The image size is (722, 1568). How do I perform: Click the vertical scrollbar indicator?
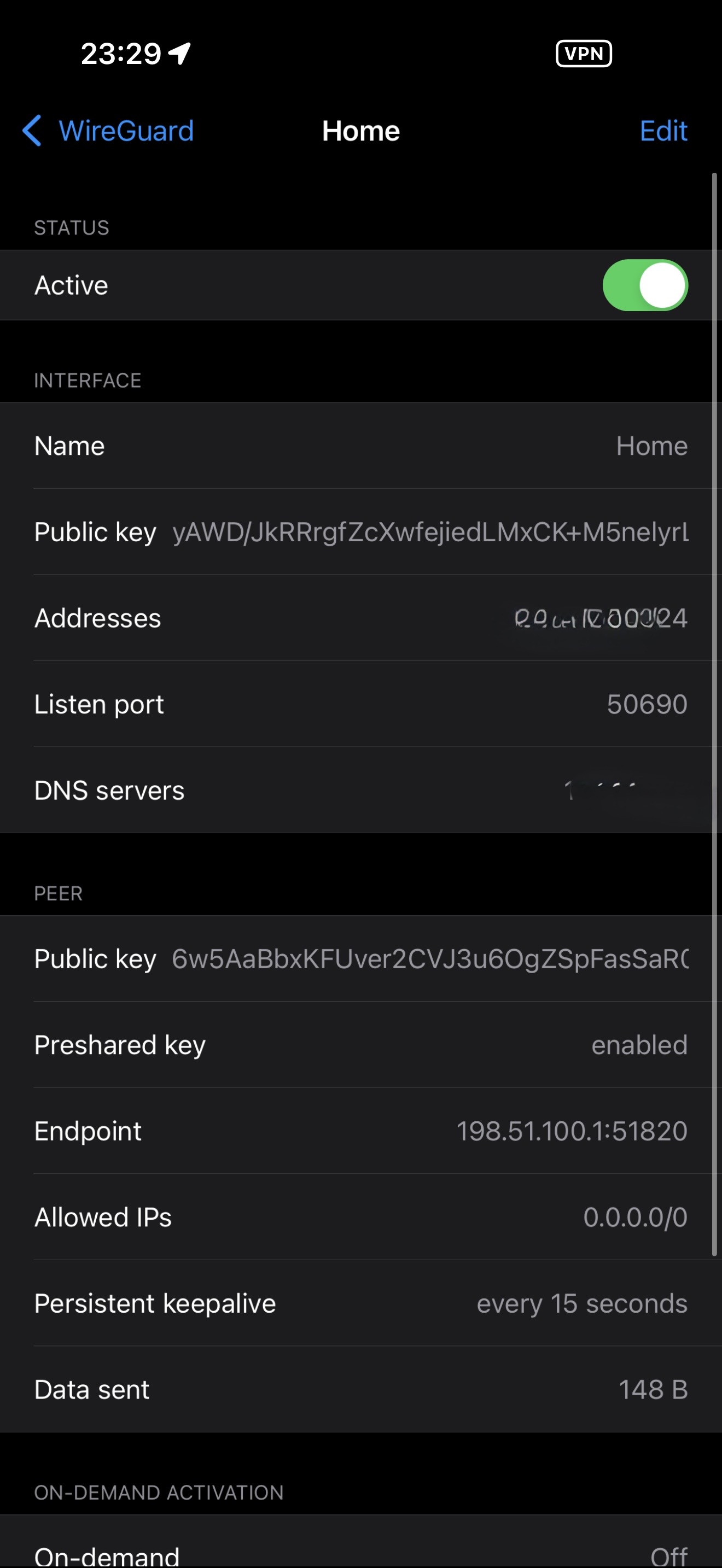click(x=715, y=712)
